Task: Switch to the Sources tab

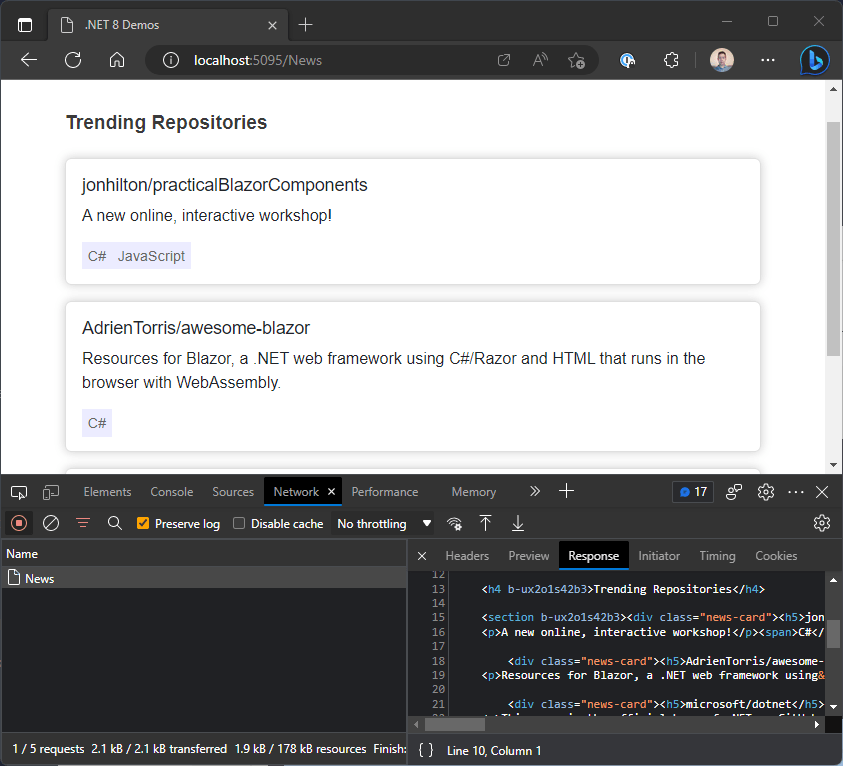Action: pos(233,492)
